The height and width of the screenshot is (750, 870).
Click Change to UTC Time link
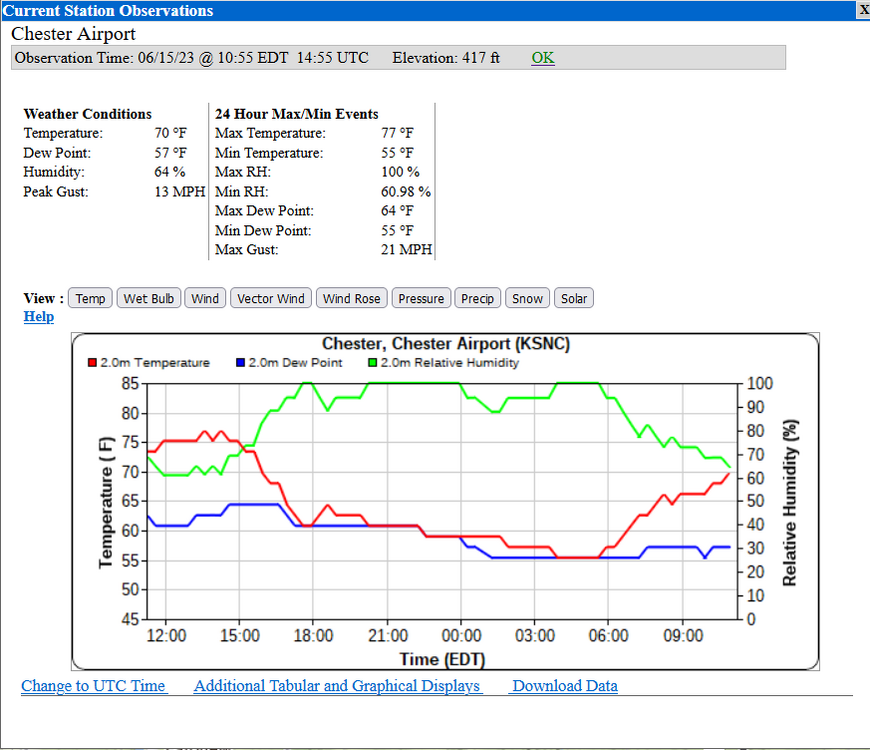(x=93, y=686)
